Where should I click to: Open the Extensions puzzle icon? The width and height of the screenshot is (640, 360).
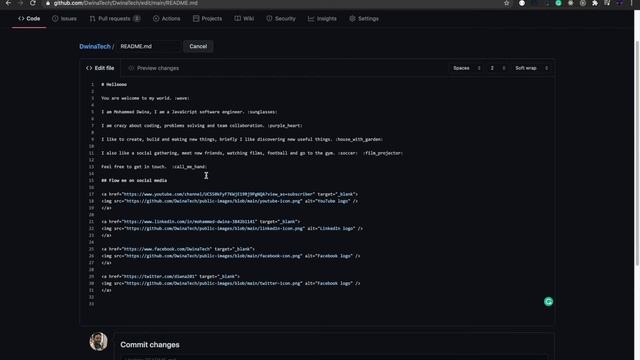(x=595, y=3)
